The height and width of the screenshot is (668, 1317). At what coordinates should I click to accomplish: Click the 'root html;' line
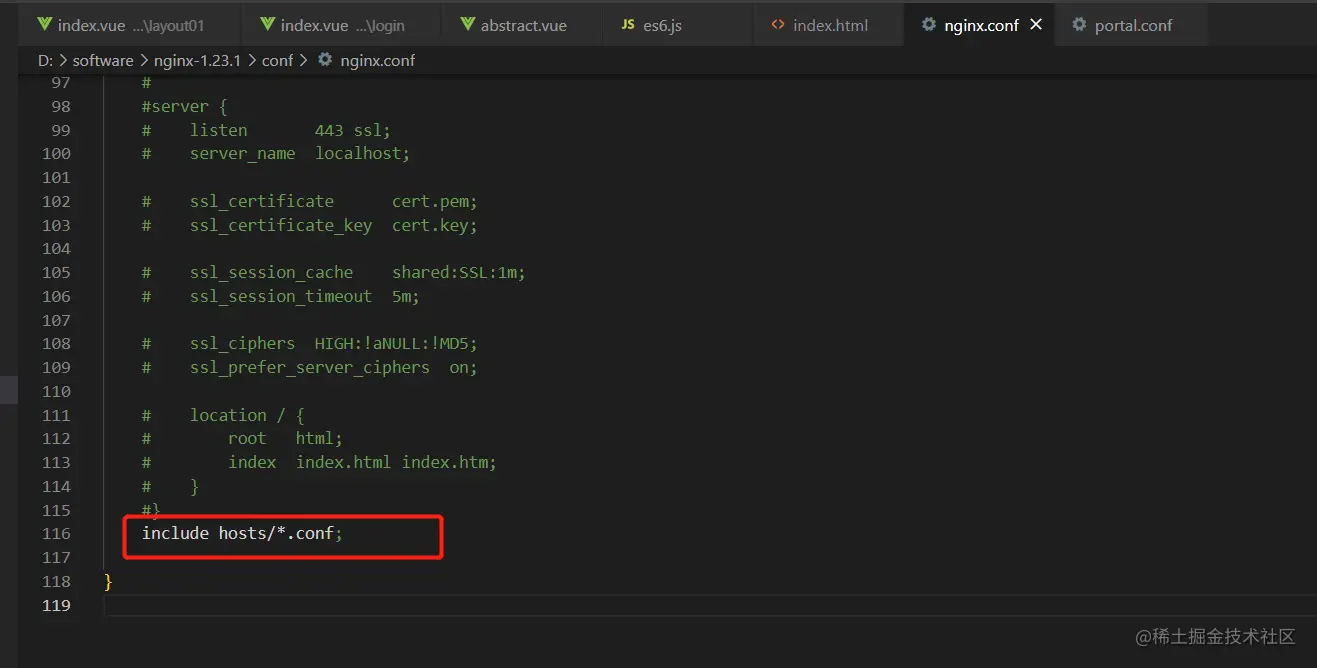point(242,439)
